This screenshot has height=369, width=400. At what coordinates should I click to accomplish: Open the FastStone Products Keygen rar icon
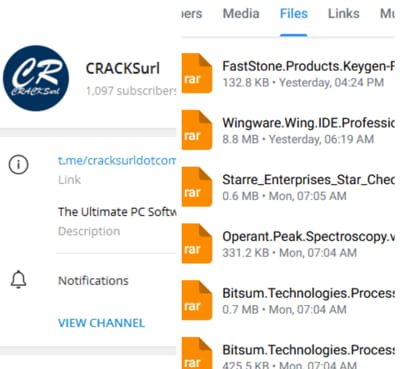[197, 73]
